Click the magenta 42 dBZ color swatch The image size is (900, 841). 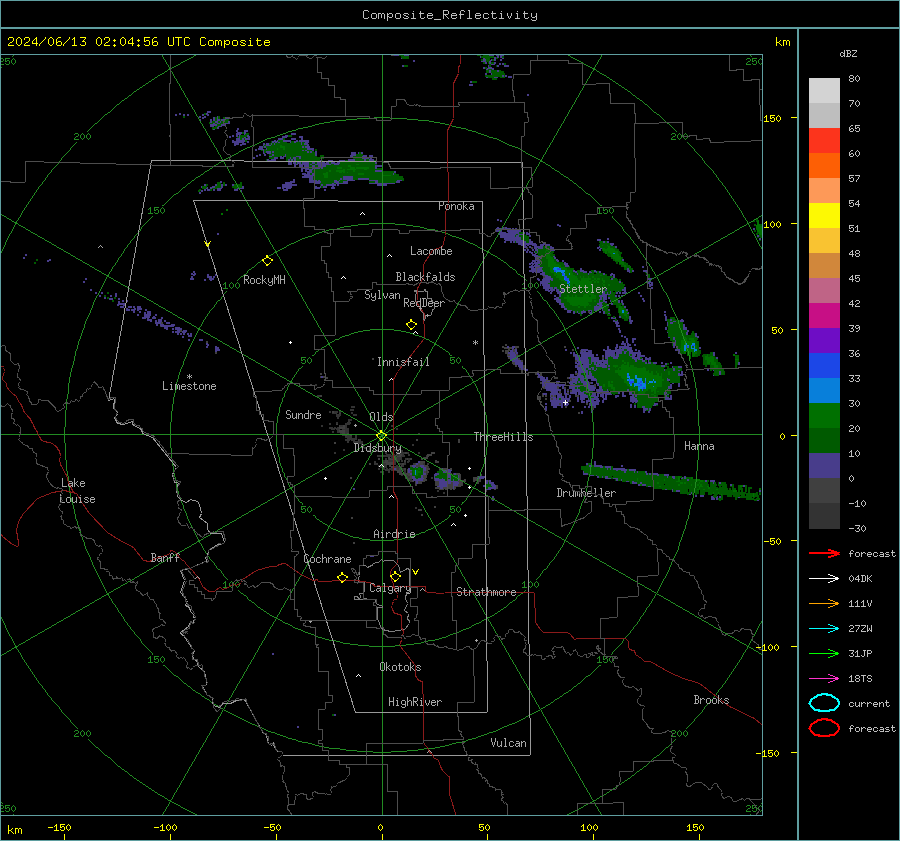[x=824, y=315]
